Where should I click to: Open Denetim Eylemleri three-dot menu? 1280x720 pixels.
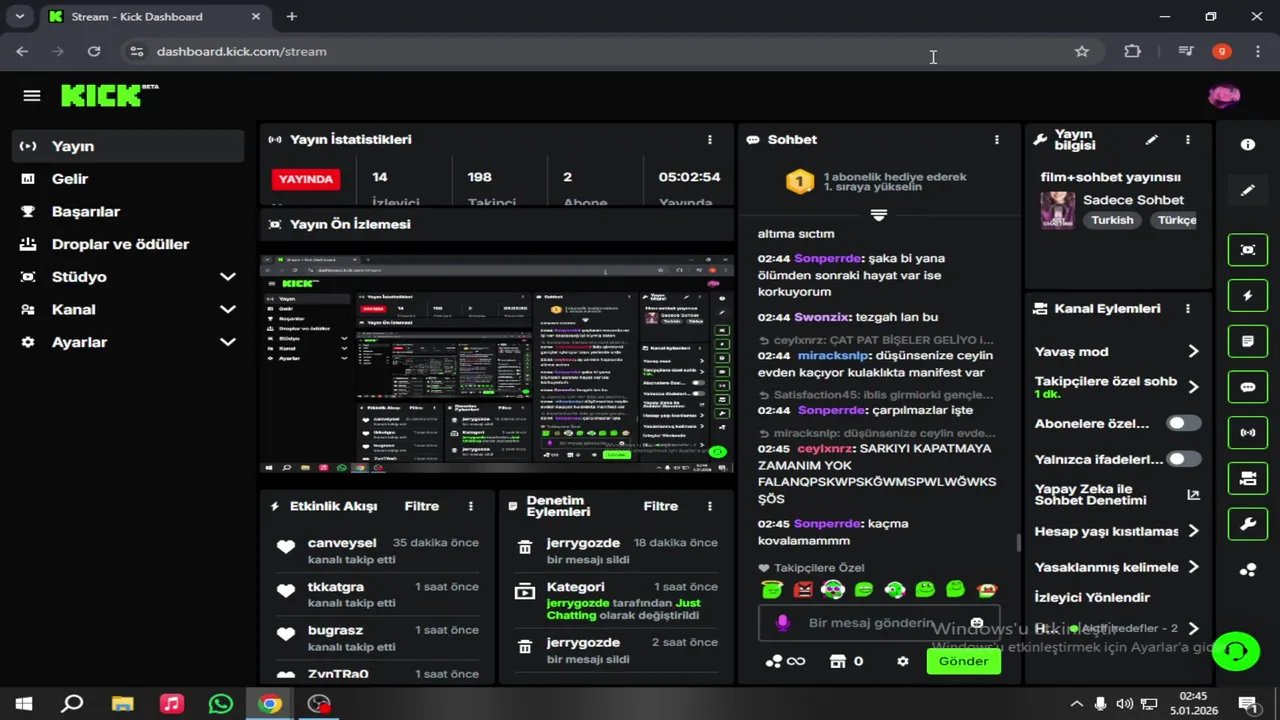710,507
